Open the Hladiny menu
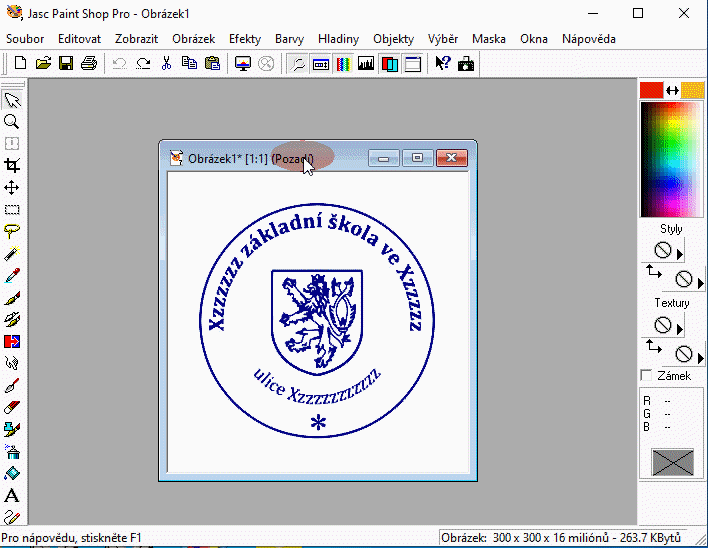The image size is (708, 548). (x=338, y=39)
